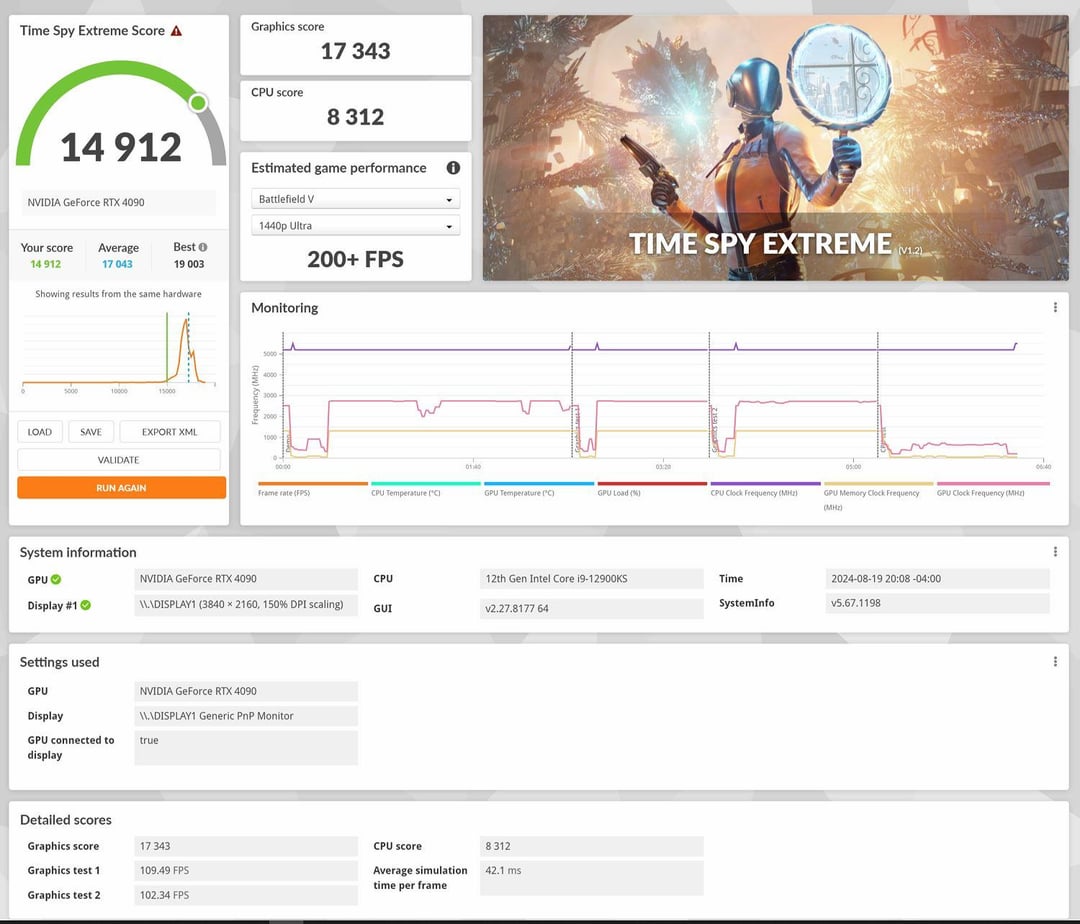Image resolution: width=1080 pixels, height=924 pixels.
Task: Click the Best score value 19 003
Action: point(189,264)
